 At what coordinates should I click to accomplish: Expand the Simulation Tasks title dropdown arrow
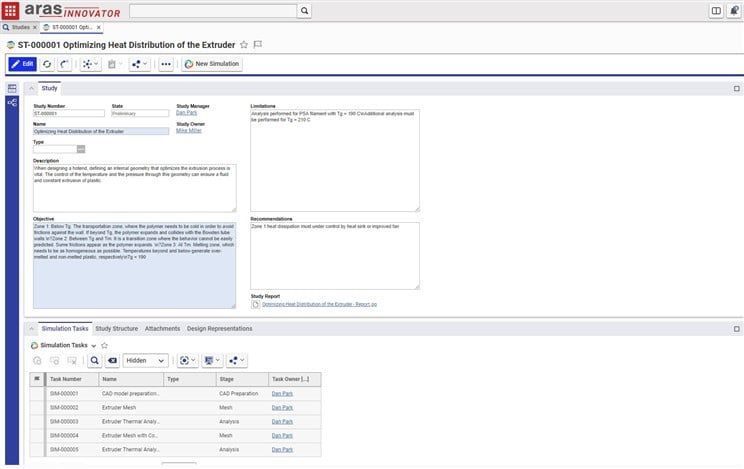[x=93, y=346]
